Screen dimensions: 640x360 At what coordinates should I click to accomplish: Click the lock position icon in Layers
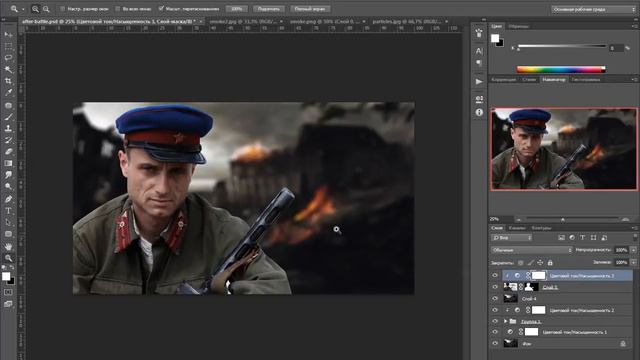540,263
